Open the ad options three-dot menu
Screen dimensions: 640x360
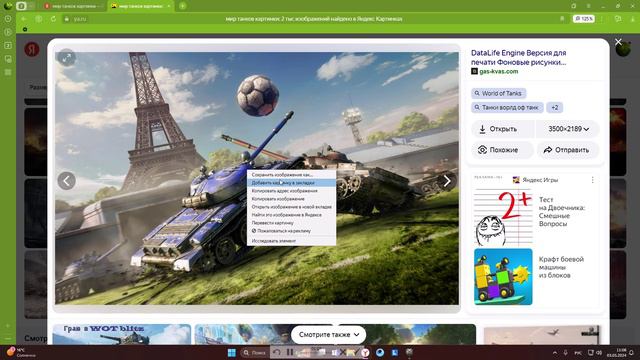tap(592, 180)
